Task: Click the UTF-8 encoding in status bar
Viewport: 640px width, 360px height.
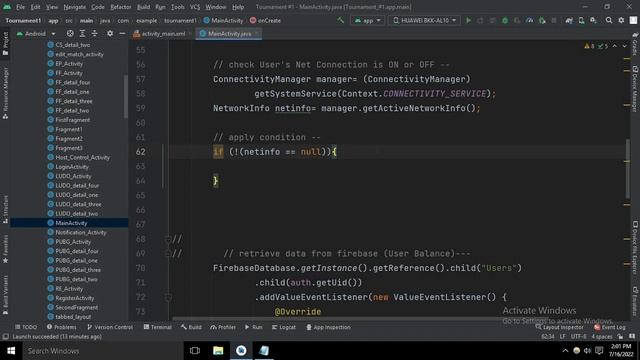Action: [x=578, y=337]
